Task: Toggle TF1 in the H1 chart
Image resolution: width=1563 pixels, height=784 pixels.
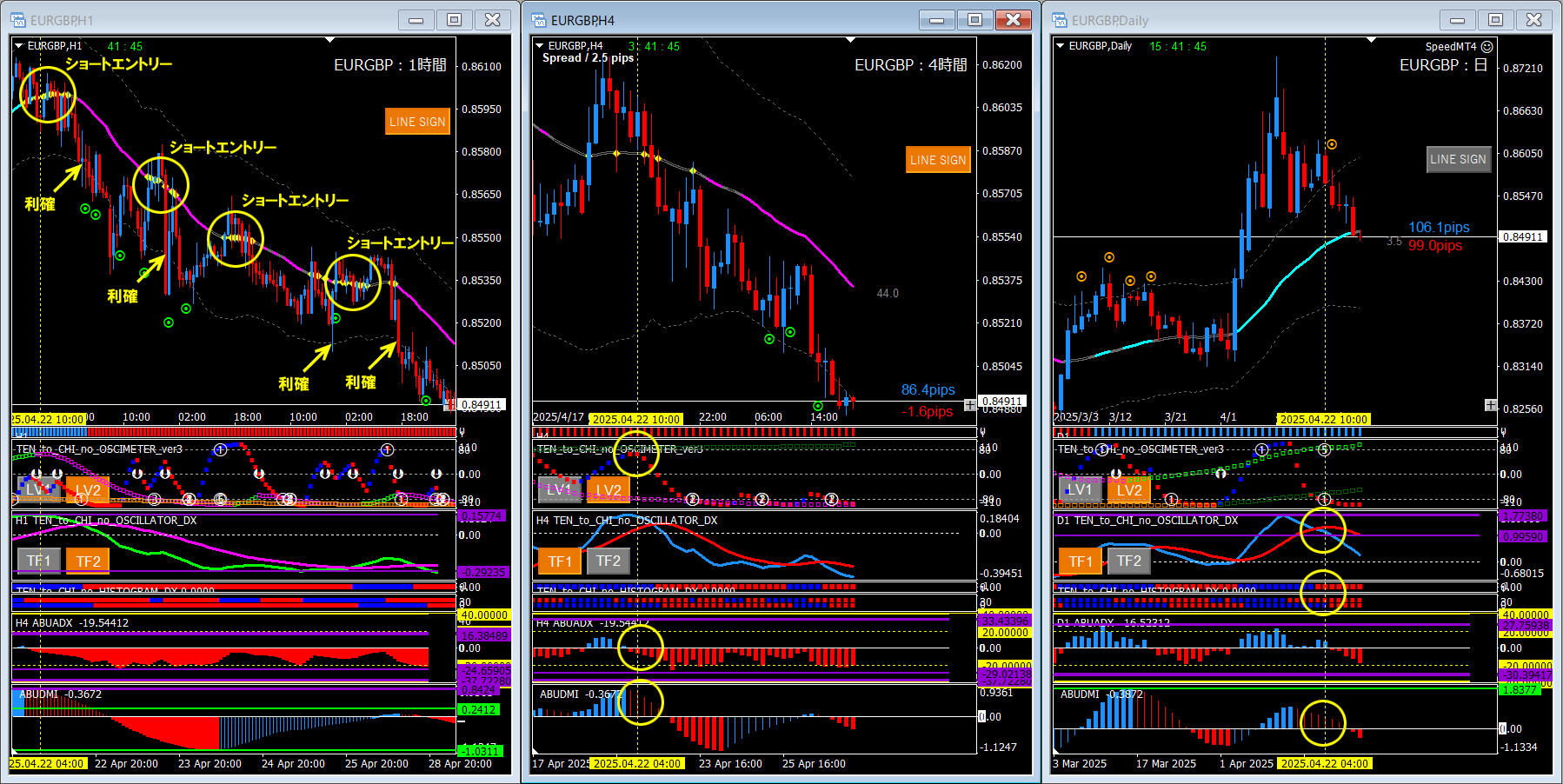Action: coord(39,561)
